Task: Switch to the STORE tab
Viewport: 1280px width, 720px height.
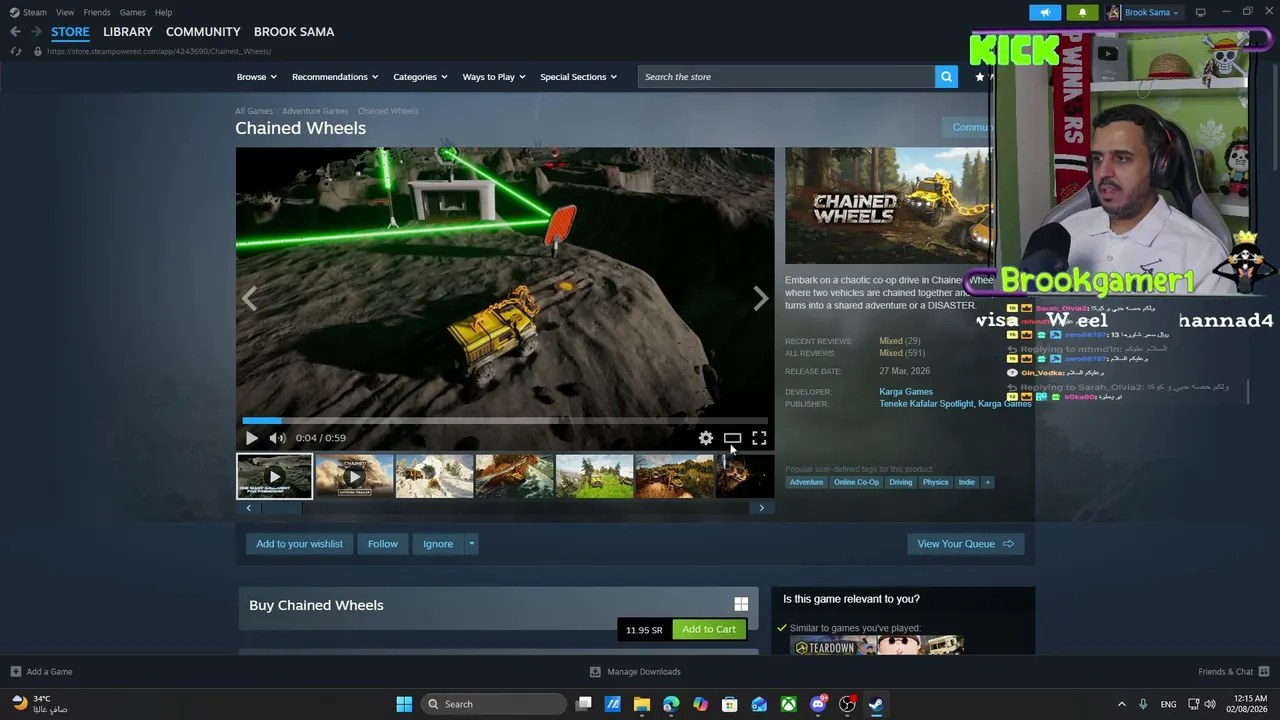Action: click(70, 32)
